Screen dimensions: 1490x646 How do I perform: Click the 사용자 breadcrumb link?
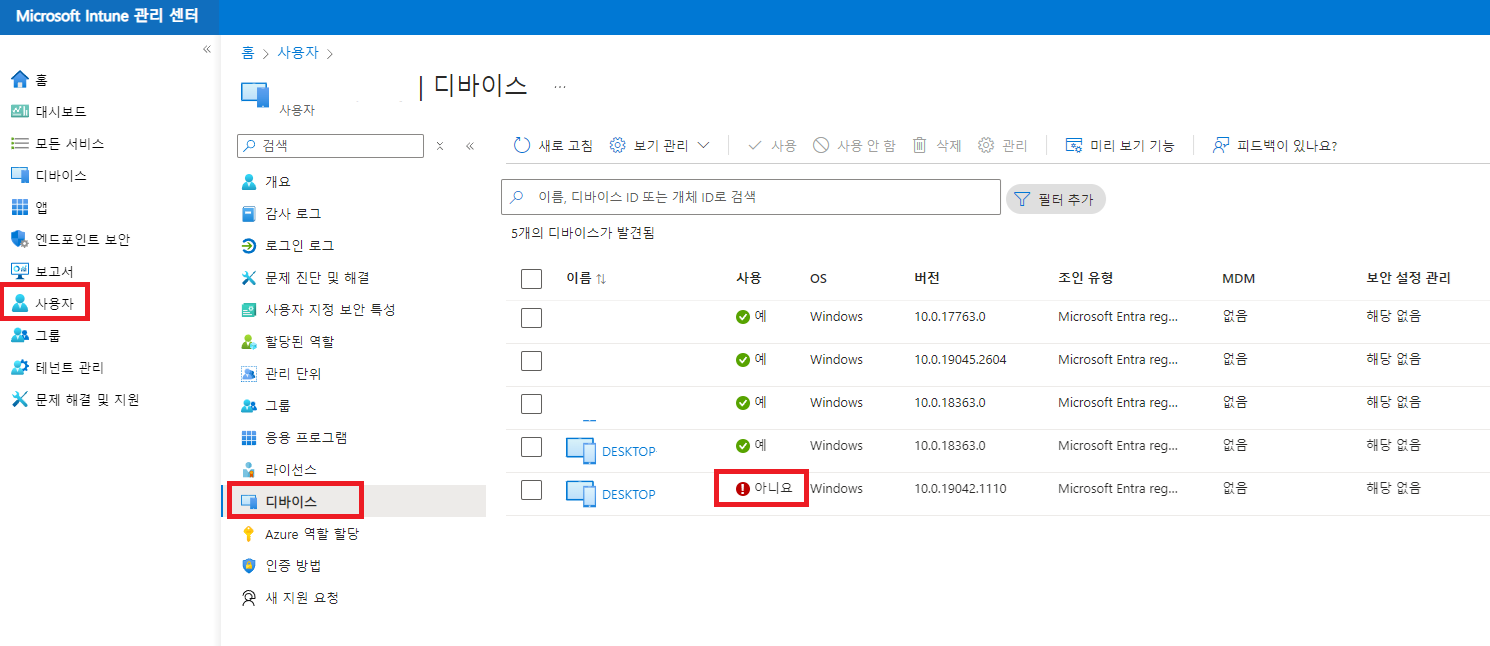[297, 53]
